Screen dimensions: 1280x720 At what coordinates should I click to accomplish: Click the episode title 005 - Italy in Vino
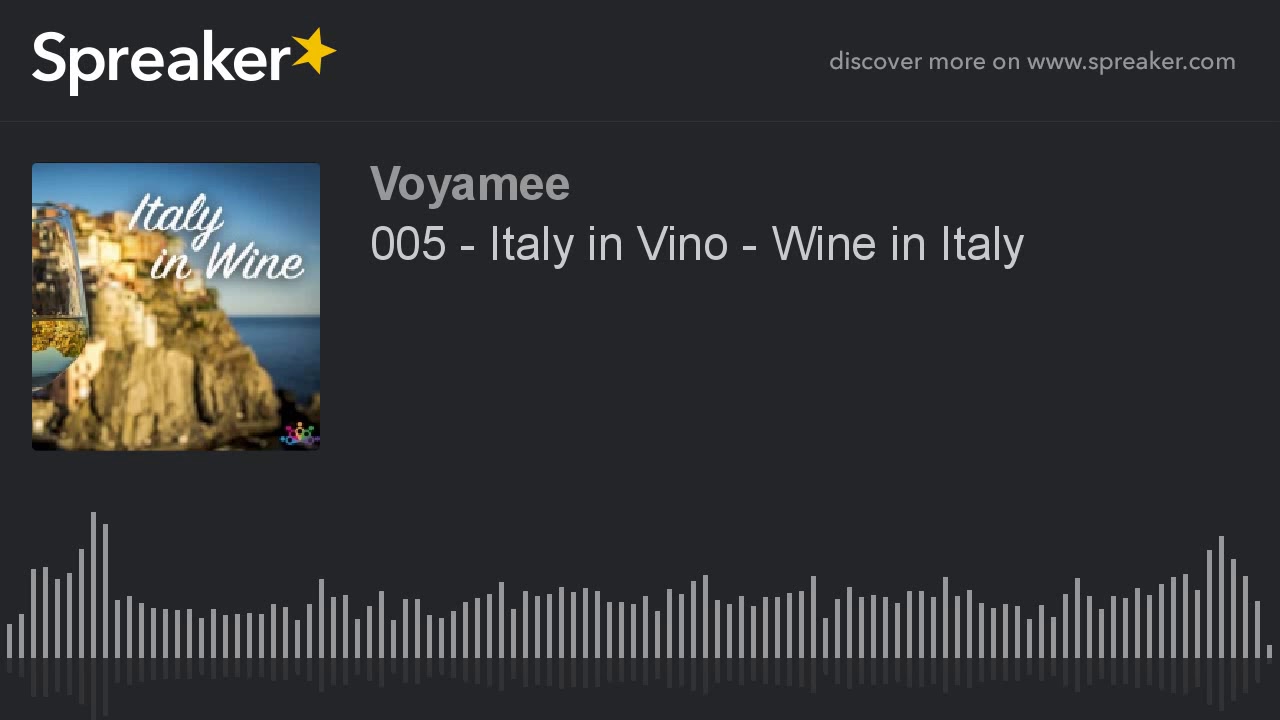click(x=696, y=245)
